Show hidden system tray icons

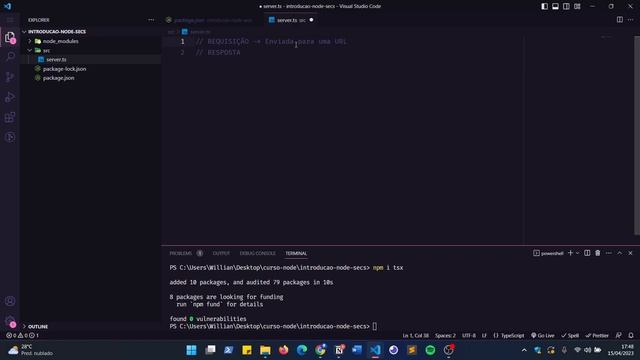524,350
